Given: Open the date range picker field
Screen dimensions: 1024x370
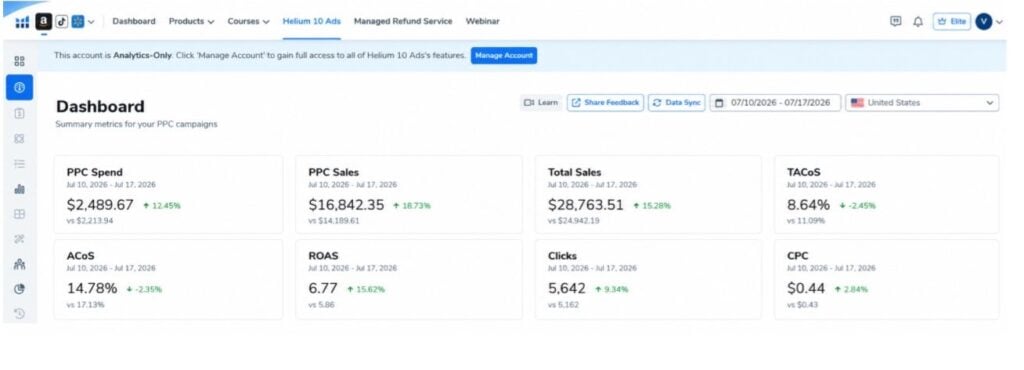Looking at the screenshot, I should click(775, 102).
